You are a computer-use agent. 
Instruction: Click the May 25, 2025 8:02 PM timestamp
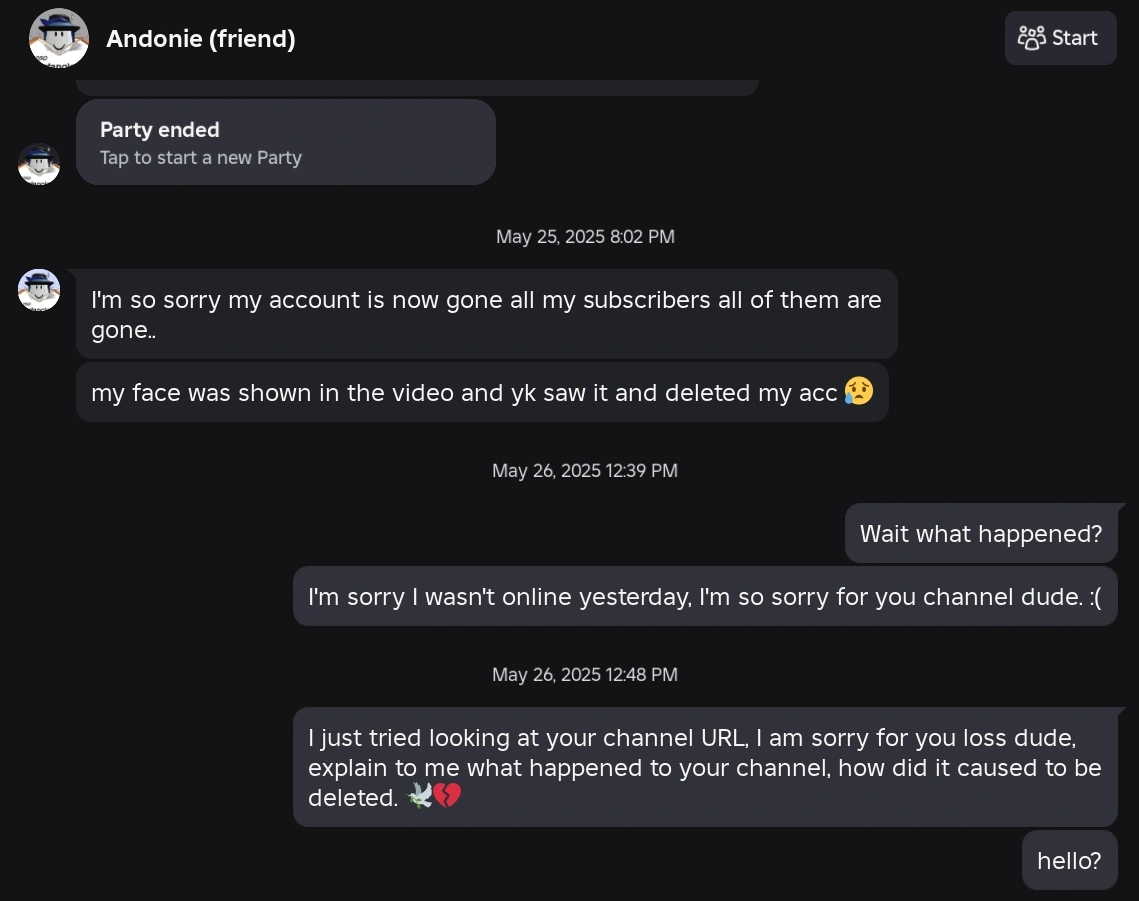[585, 237]
